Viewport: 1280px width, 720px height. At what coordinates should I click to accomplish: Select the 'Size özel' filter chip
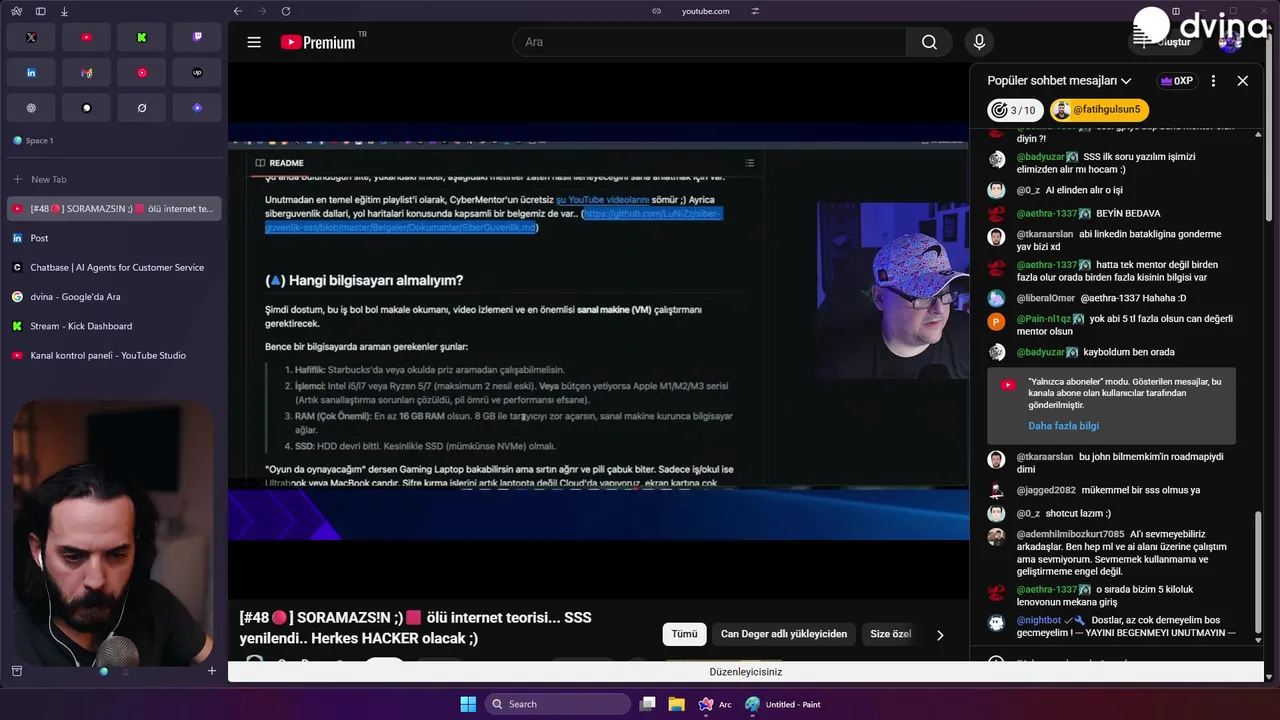(x=891, y=634)
